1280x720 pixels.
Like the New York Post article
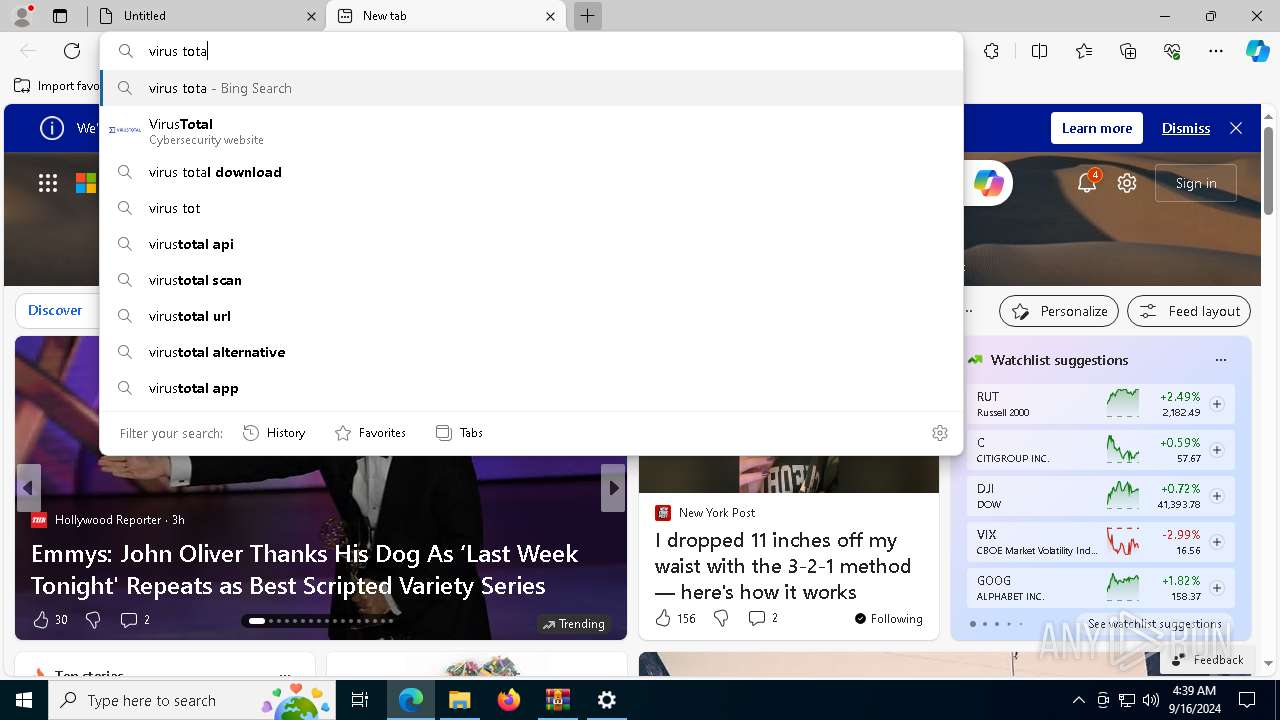coord(675,618)
